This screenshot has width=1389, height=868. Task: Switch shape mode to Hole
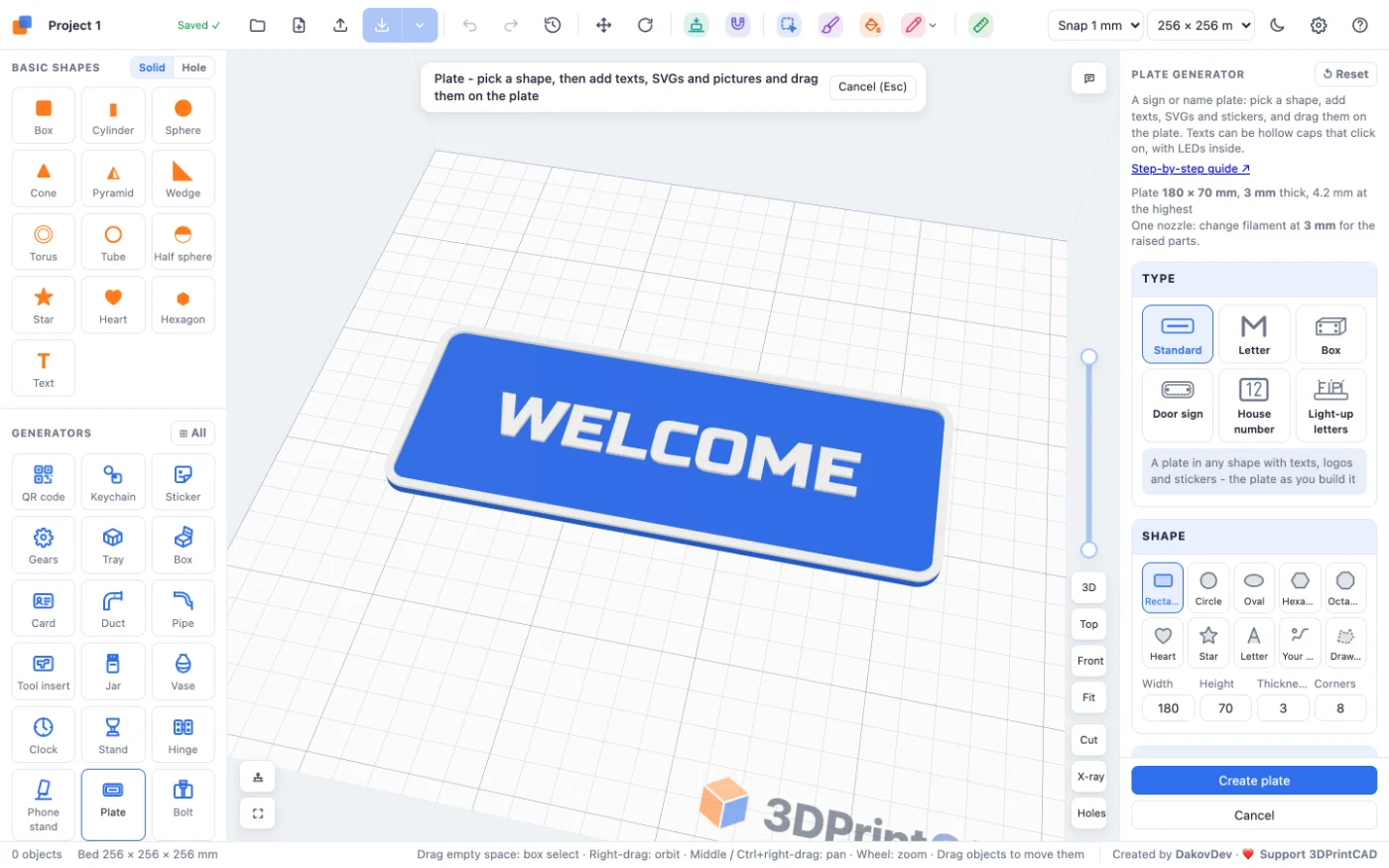pos(194,67)
